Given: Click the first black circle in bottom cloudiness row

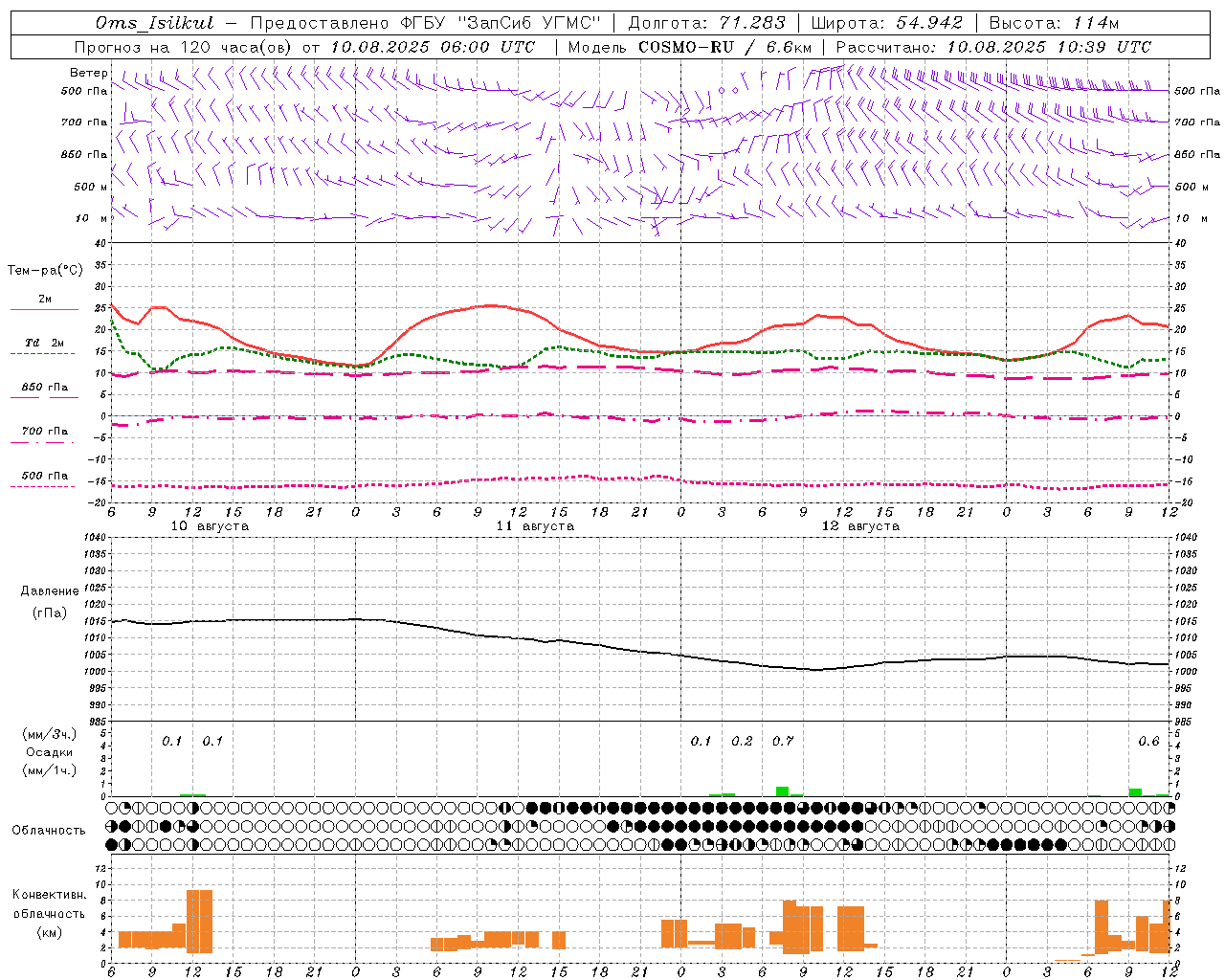Looking at the screenshot, I should (x=112, y=844).
